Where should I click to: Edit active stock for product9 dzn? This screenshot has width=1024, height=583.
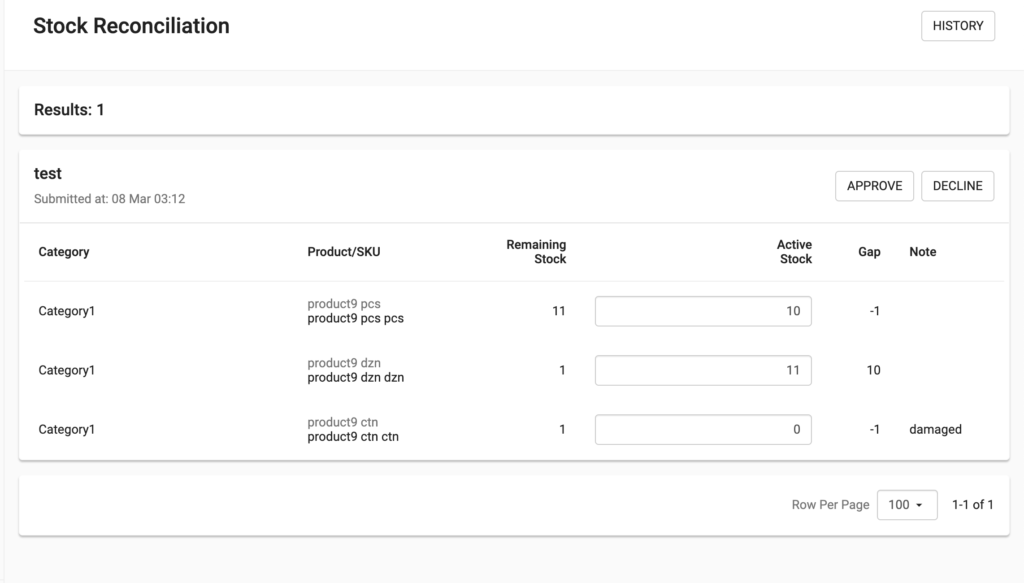(x=703, y=370)
